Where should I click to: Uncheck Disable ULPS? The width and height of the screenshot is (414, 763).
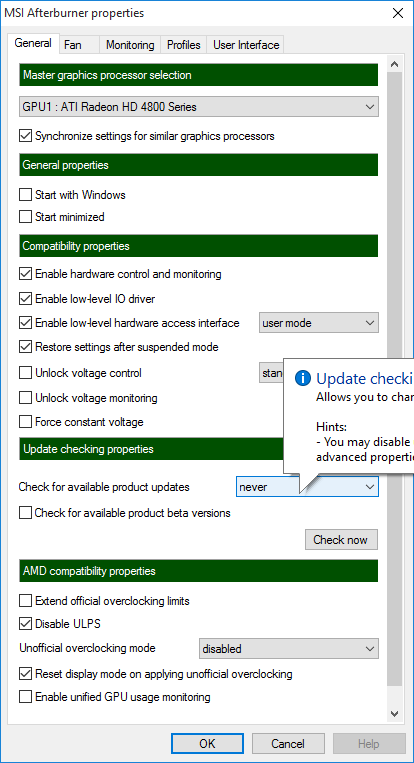click(x=25, y=623)
